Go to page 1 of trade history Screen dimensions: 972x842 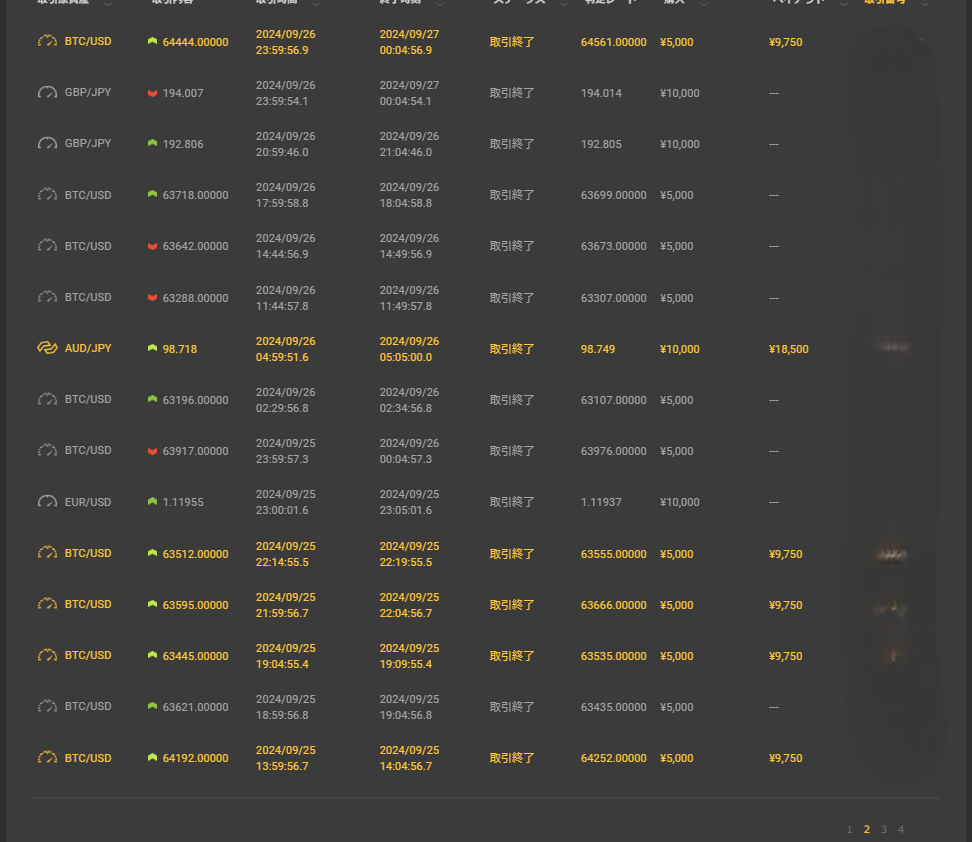click(x=850, y=829)
